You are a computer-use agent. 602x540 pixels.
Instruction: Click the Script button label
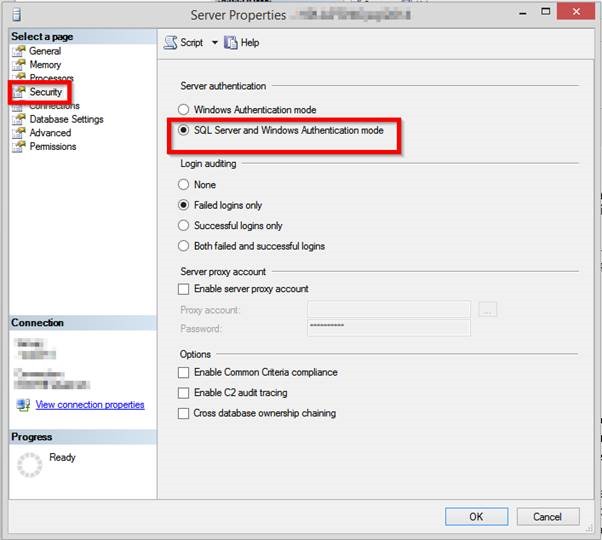tap(192, 43)
